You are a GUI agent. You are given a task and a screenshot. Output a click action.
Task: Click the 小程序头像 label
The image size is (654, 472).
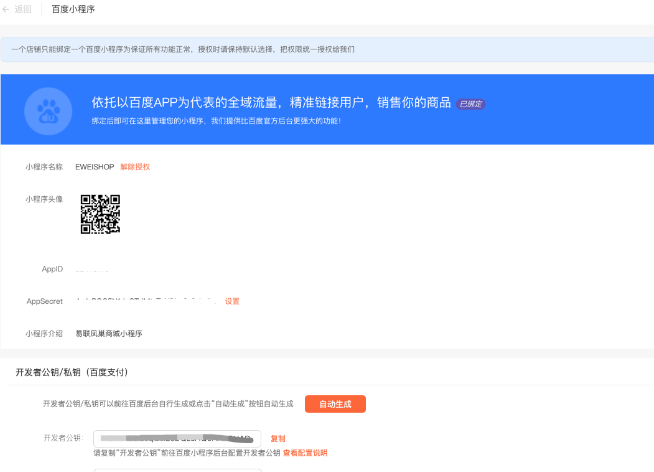tap(44, 199)
